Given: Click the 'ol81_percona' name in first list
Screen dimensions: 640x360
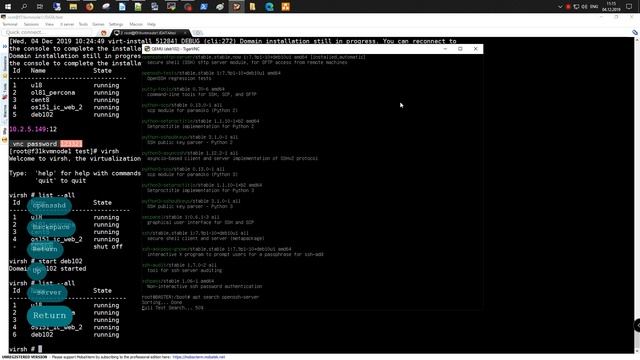Looking at the screenshot, I should point(53,93).
